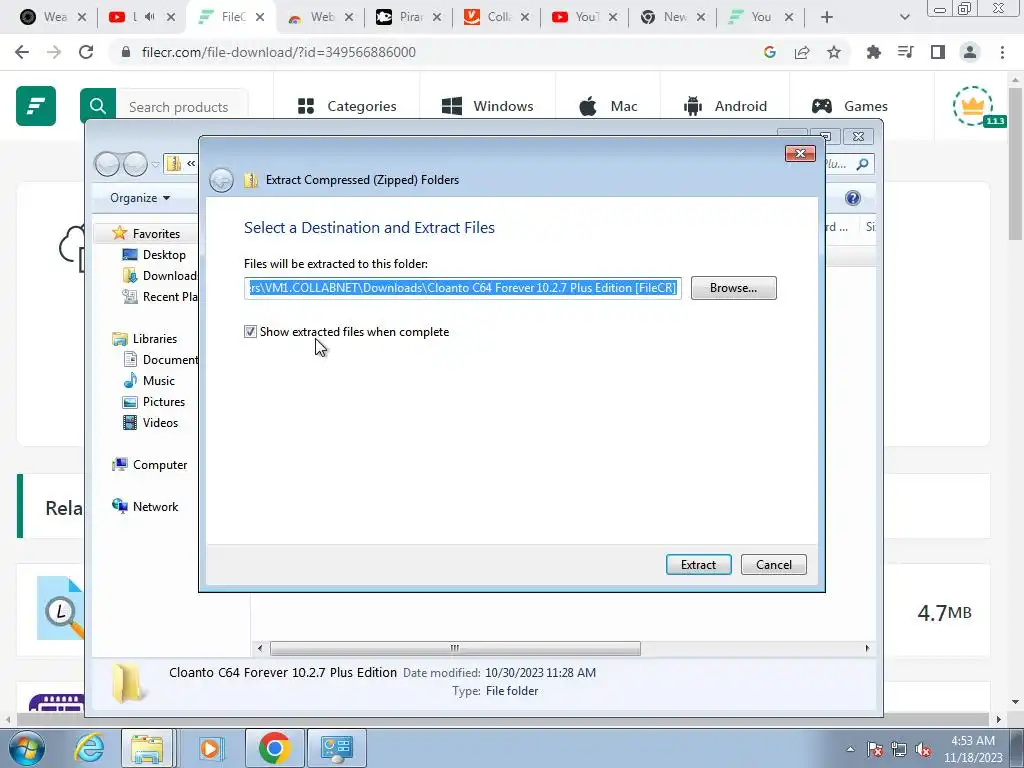The width and height of the screenshot is (1024, 768).
Task: Click the Explorer nav history dropdown arrow
Action: point(155,164)
